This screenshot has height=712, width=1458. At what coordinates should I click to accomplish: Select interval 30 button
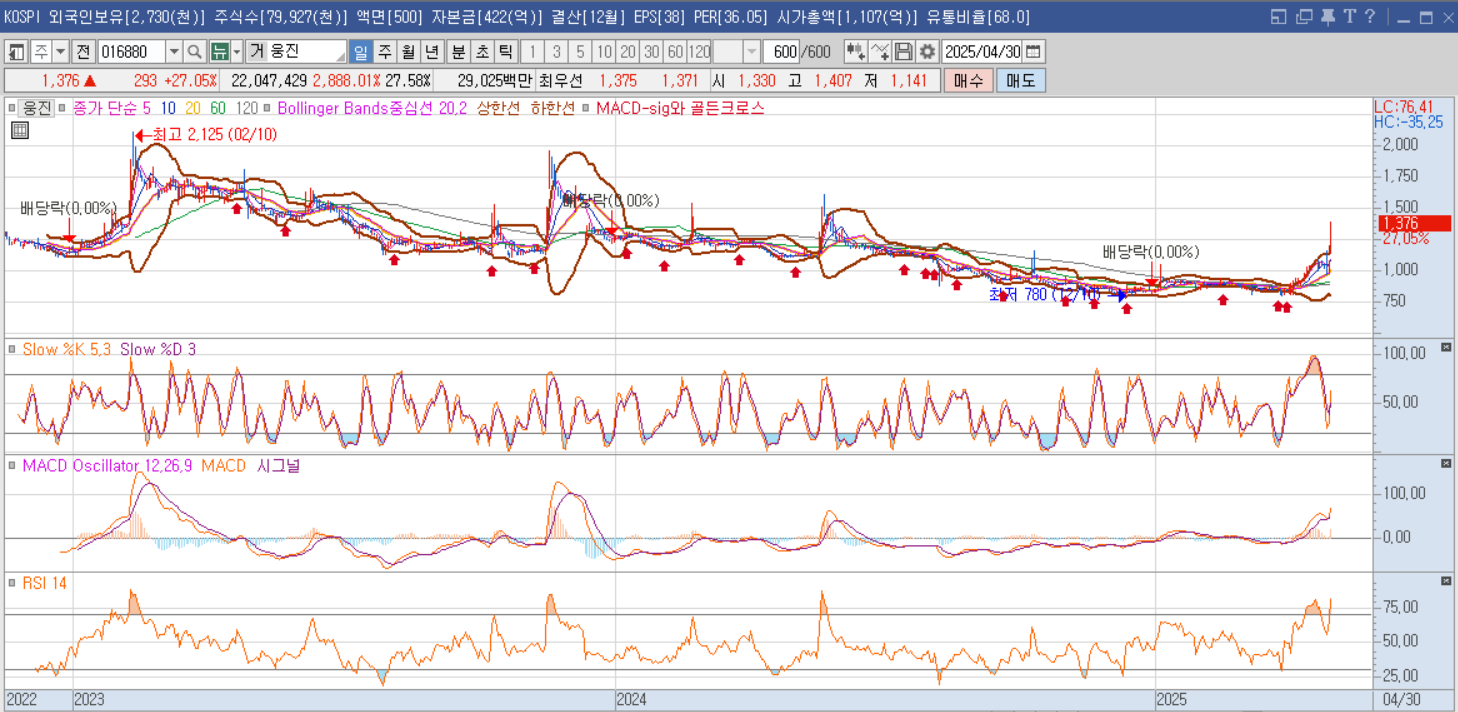651,52
